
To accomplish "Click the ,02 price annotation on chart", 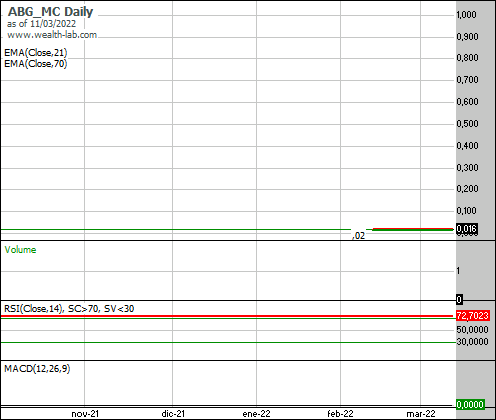I will tap(358, 236).
